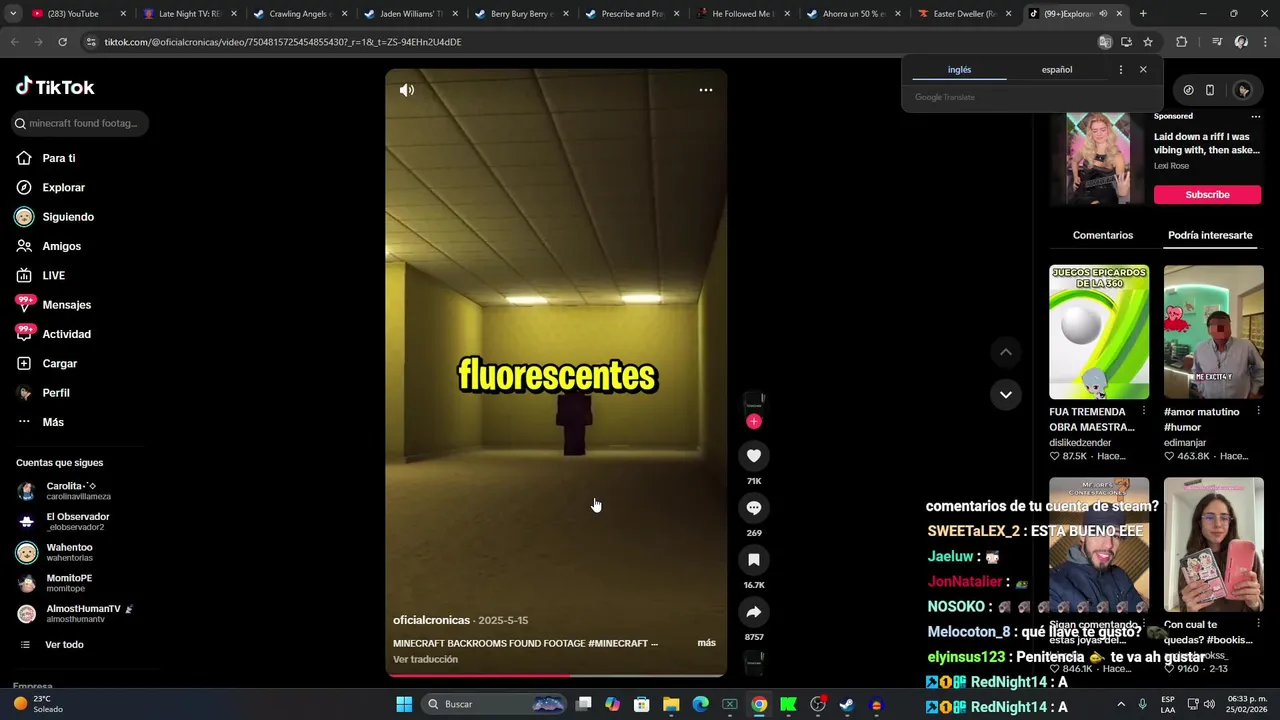The image size is (1280, 720).
Task: Open the video three-dots options menu
Action: coord(706,90)
